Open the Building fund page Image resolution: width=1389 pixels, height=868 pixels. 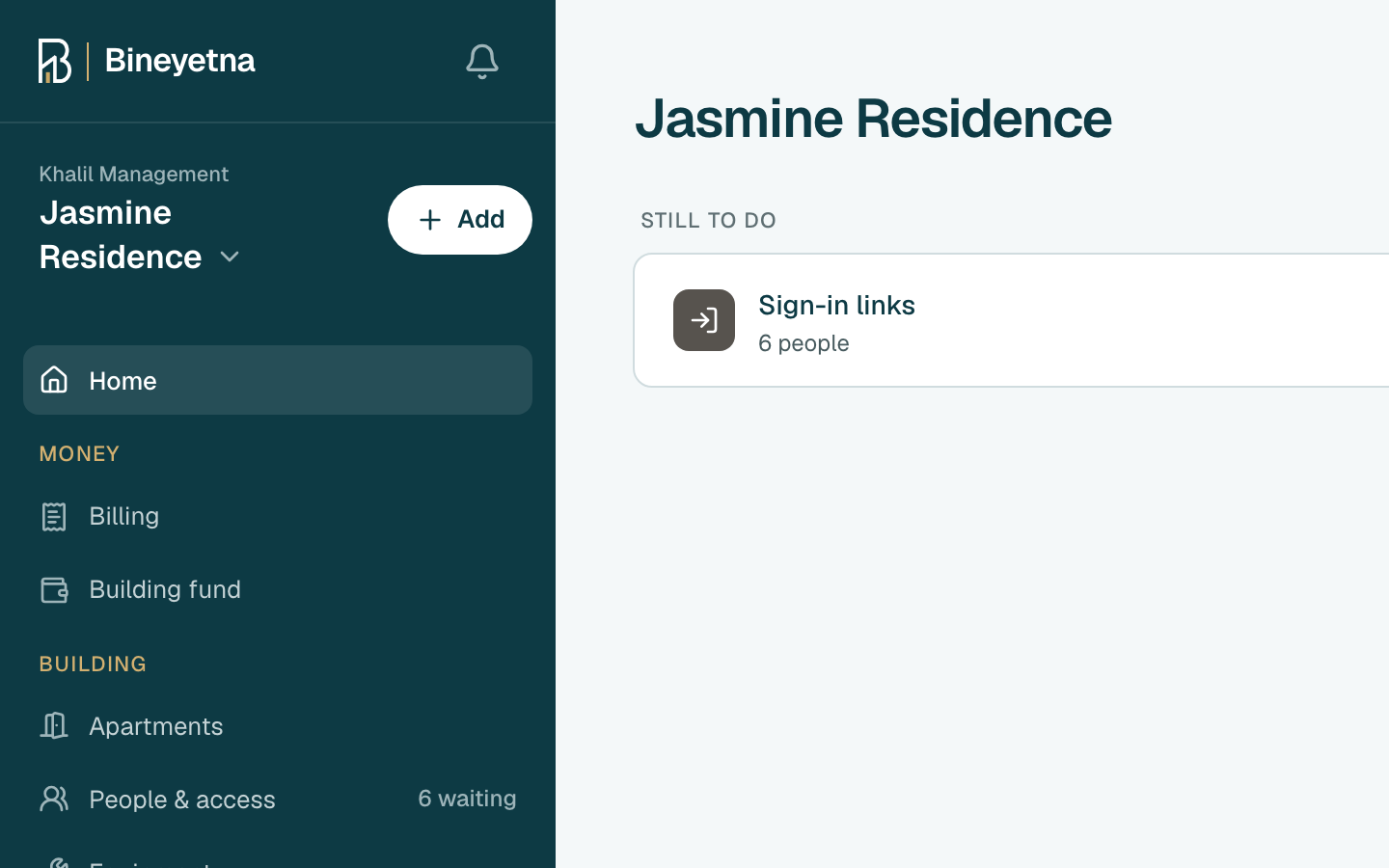coord(278,589)
